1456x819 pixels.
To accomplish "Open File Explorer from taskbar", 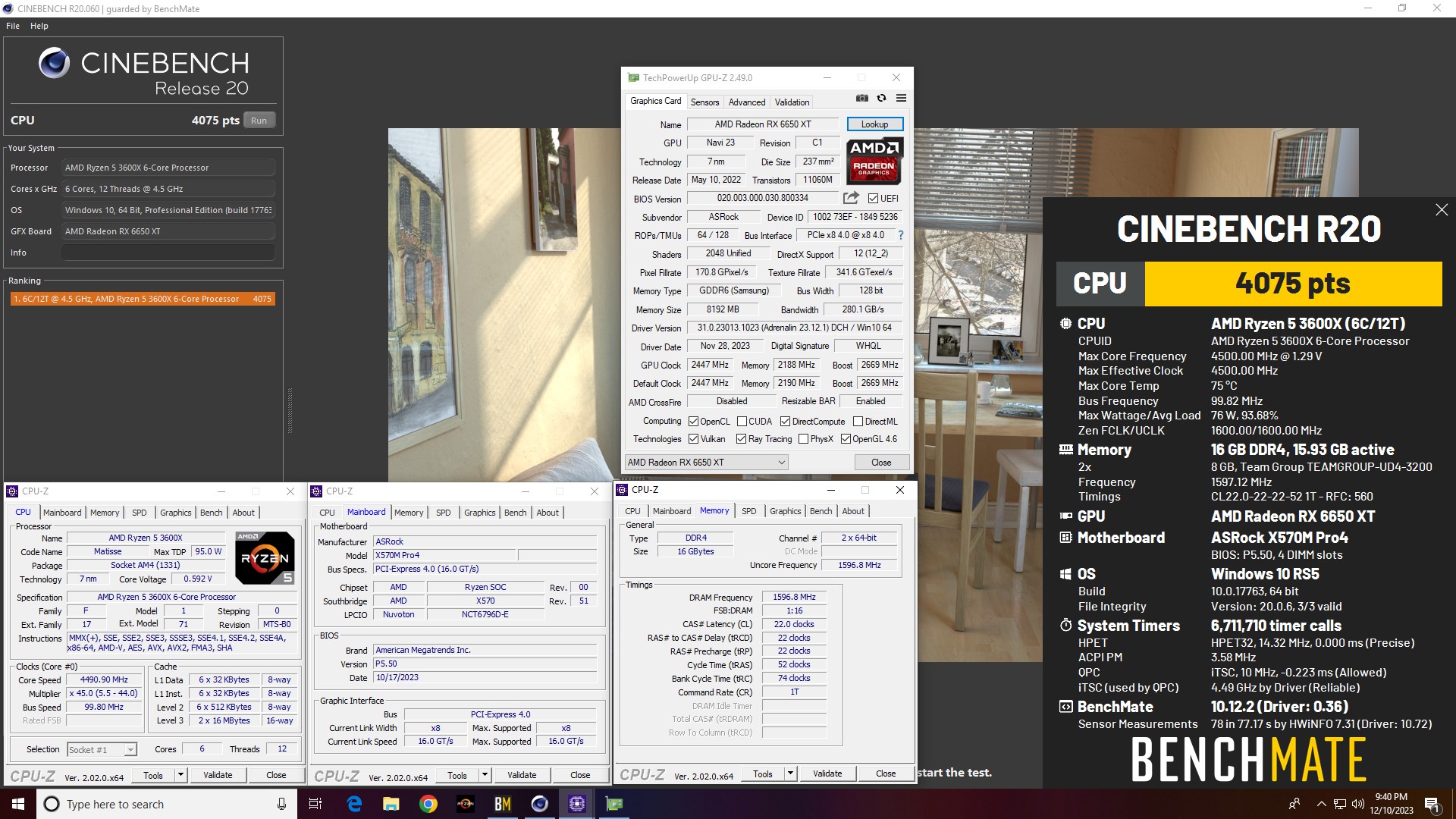I will pyautogui.click(x=391, y=804).
